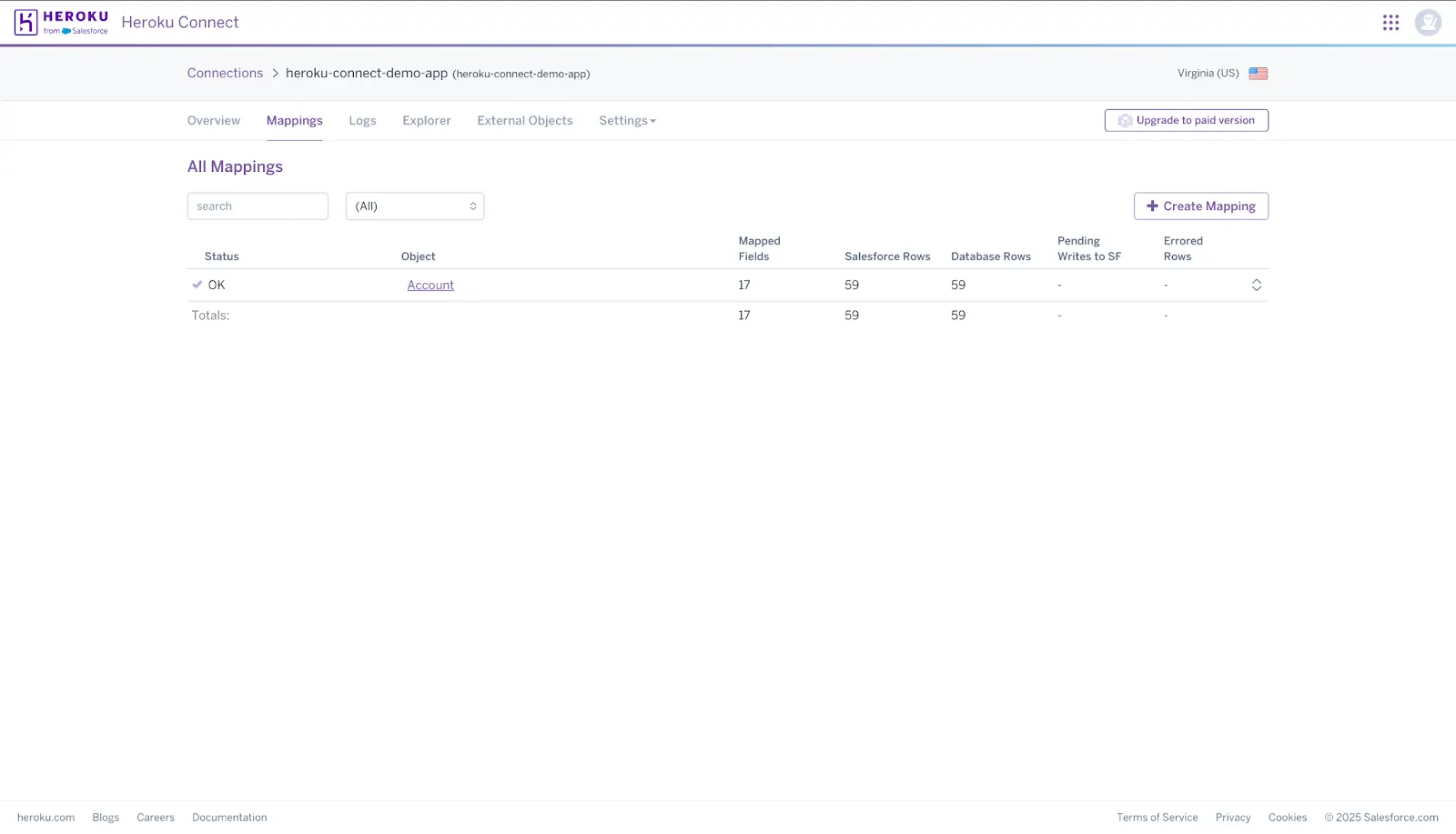The height and width of the screenshot is (834, 1456).
Task: Open the app launcher grid icon
Action: click(x=1390, y=22)
